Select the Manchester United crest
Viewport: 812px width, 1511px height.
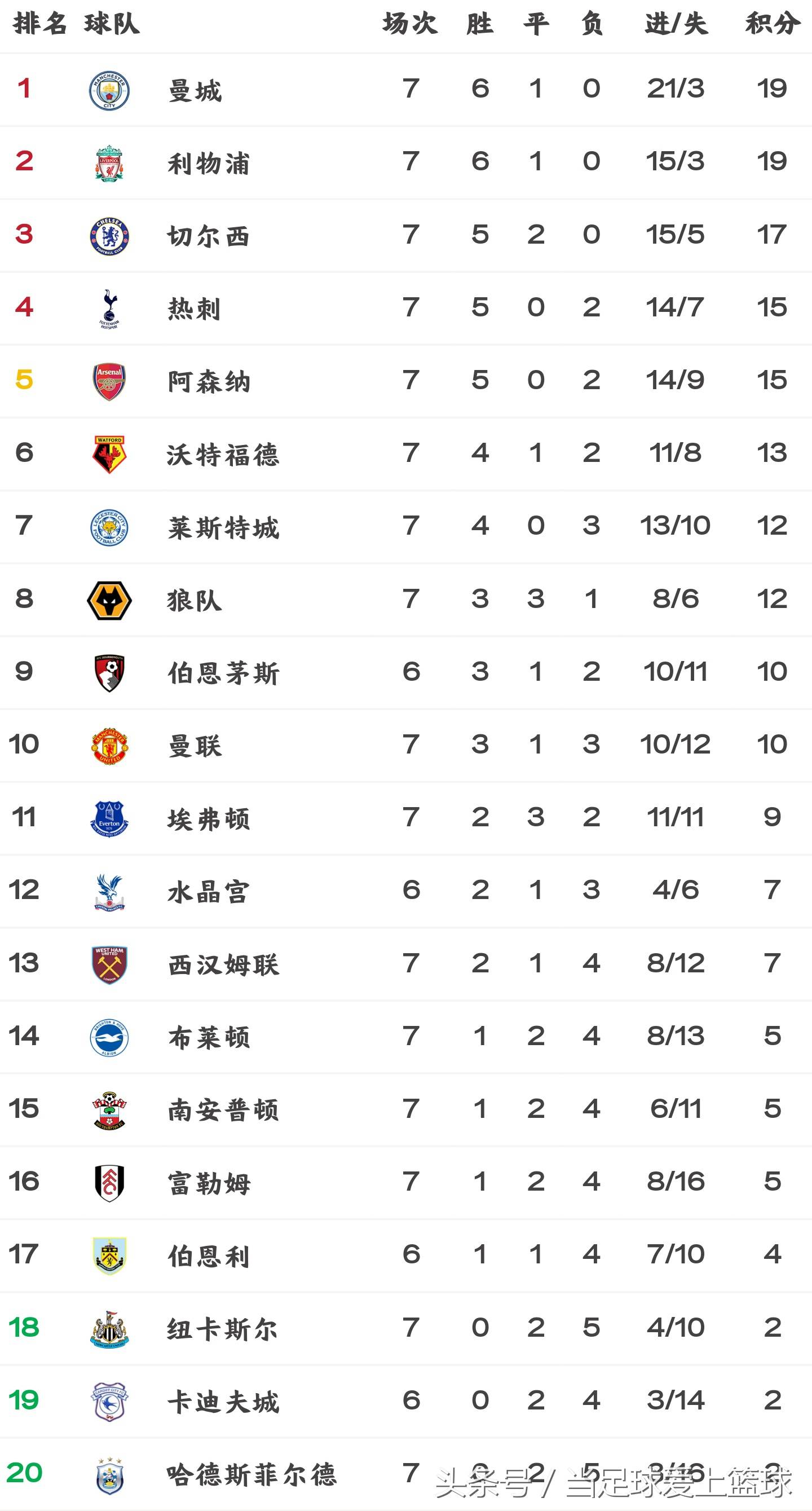[x=109, y=746]
